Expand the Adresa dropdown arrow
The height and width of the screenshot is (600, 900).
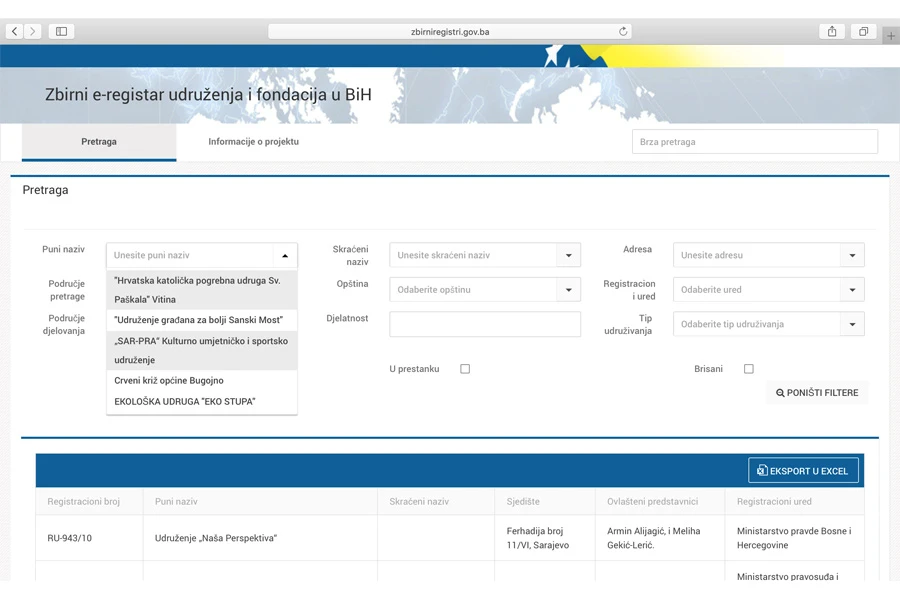pos(852,256)
